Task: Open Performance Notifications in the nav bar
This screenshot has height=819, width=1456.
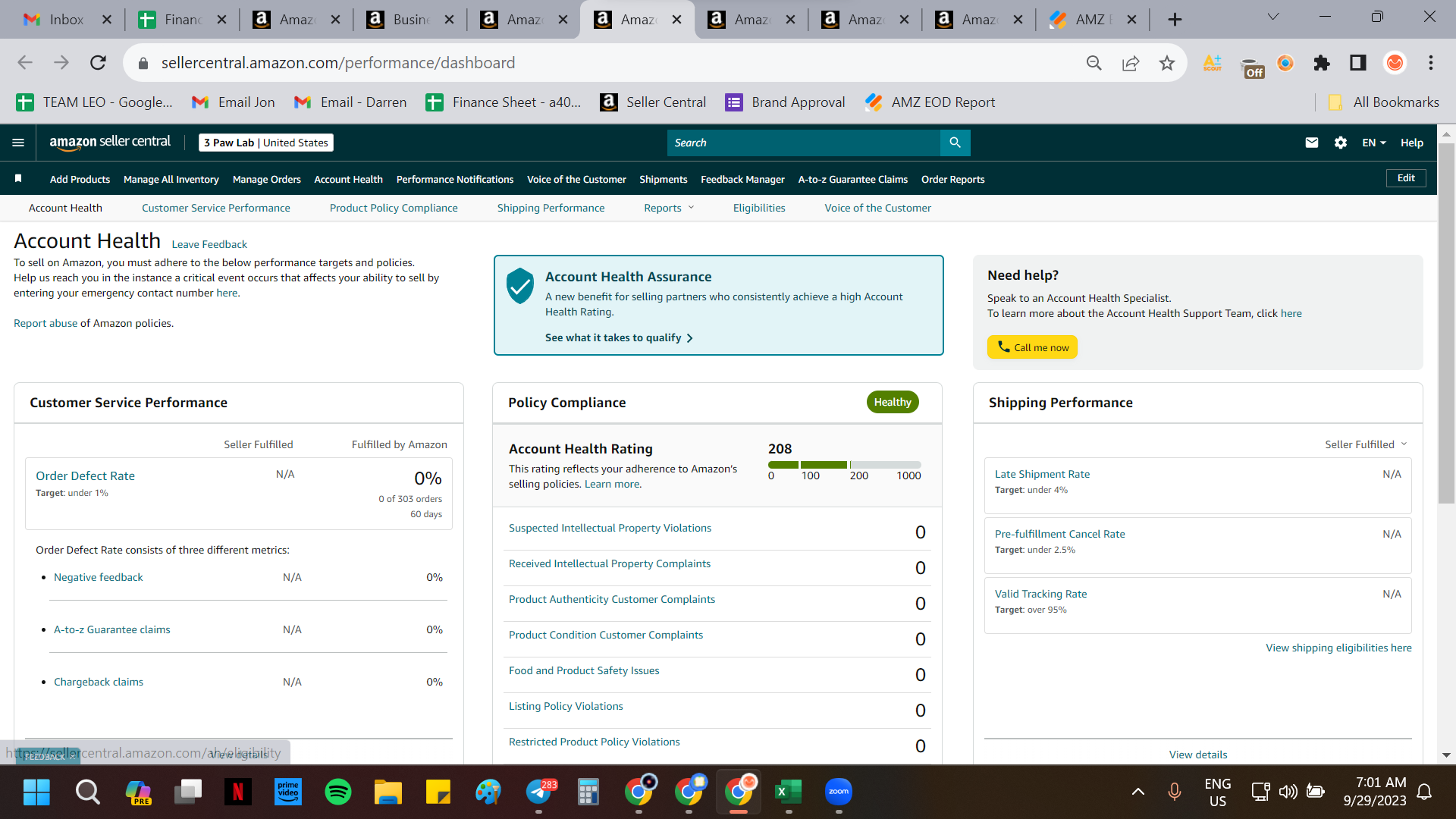Action: [x=455, y=180]
